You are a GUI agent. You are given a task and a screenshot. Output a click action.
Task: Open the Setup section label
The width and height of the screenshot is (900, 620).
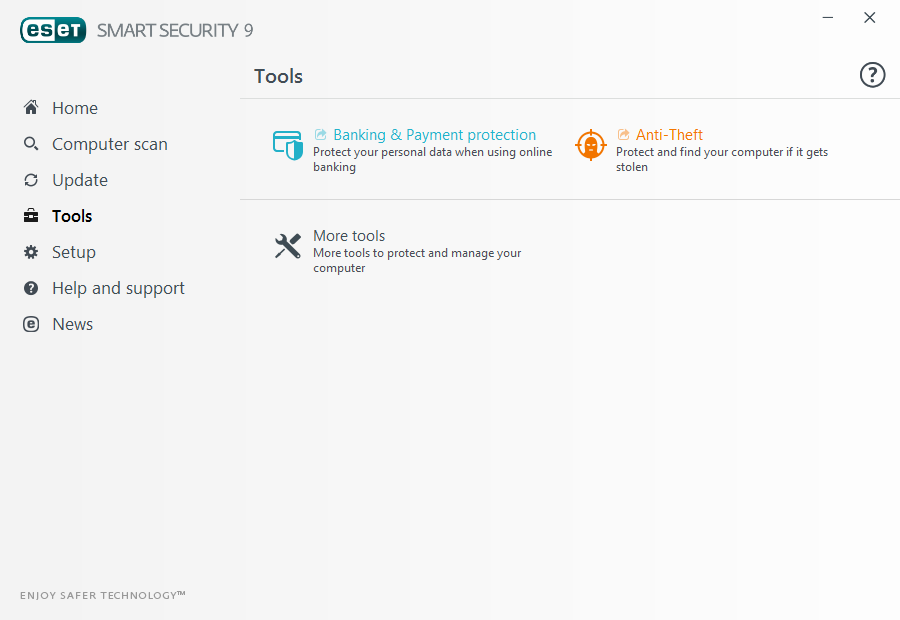point(74,252)
